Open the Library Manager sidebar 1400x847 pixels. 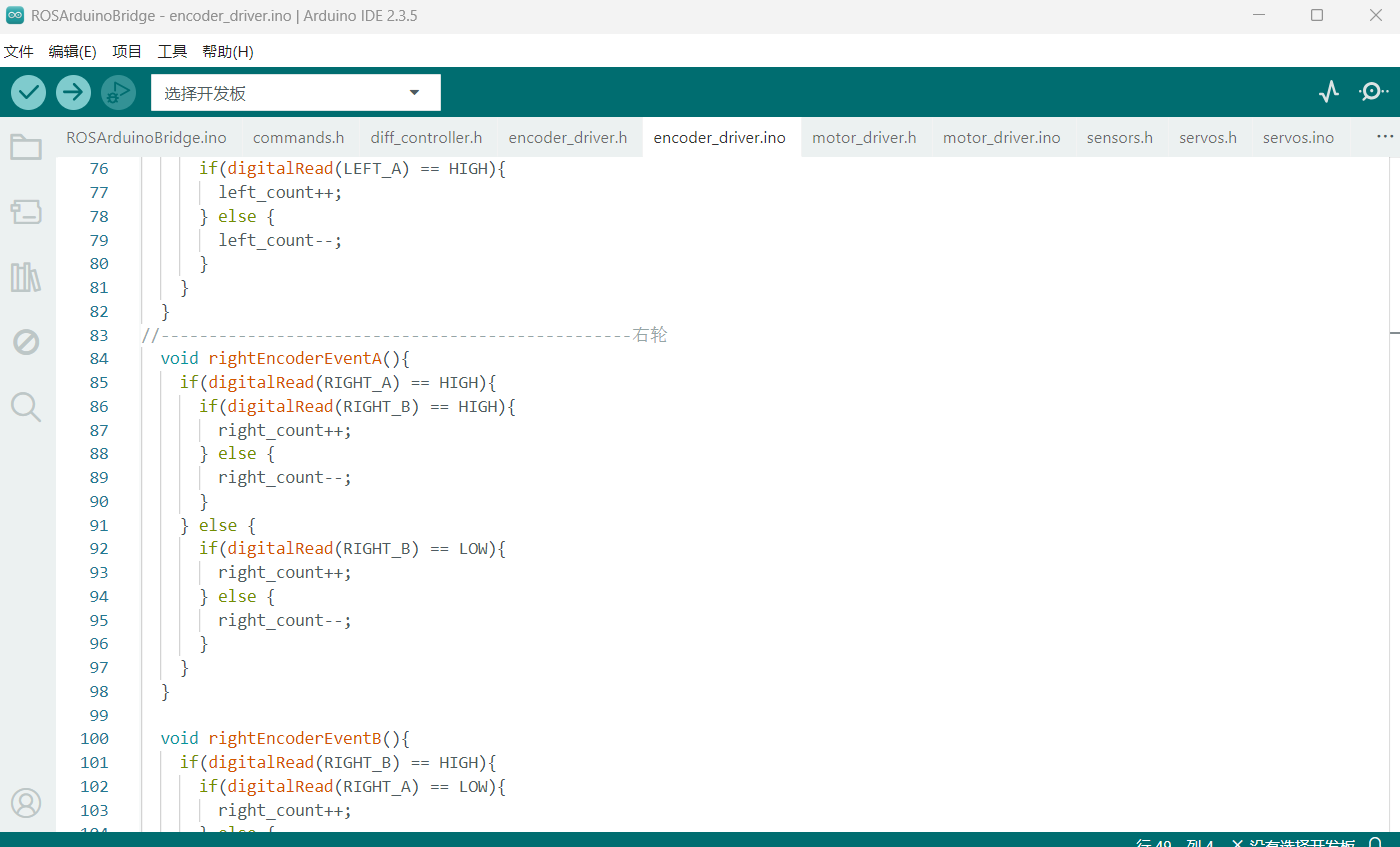tap(26, 277)
